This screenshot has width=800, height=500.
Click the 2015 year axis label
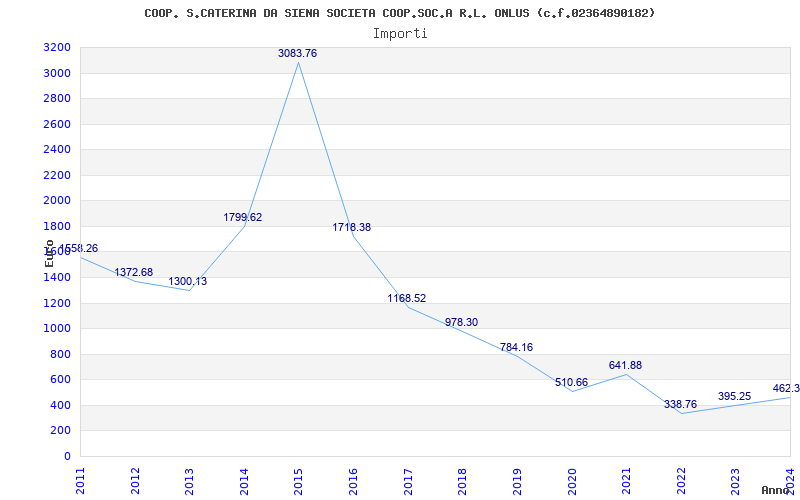[298, 481]
